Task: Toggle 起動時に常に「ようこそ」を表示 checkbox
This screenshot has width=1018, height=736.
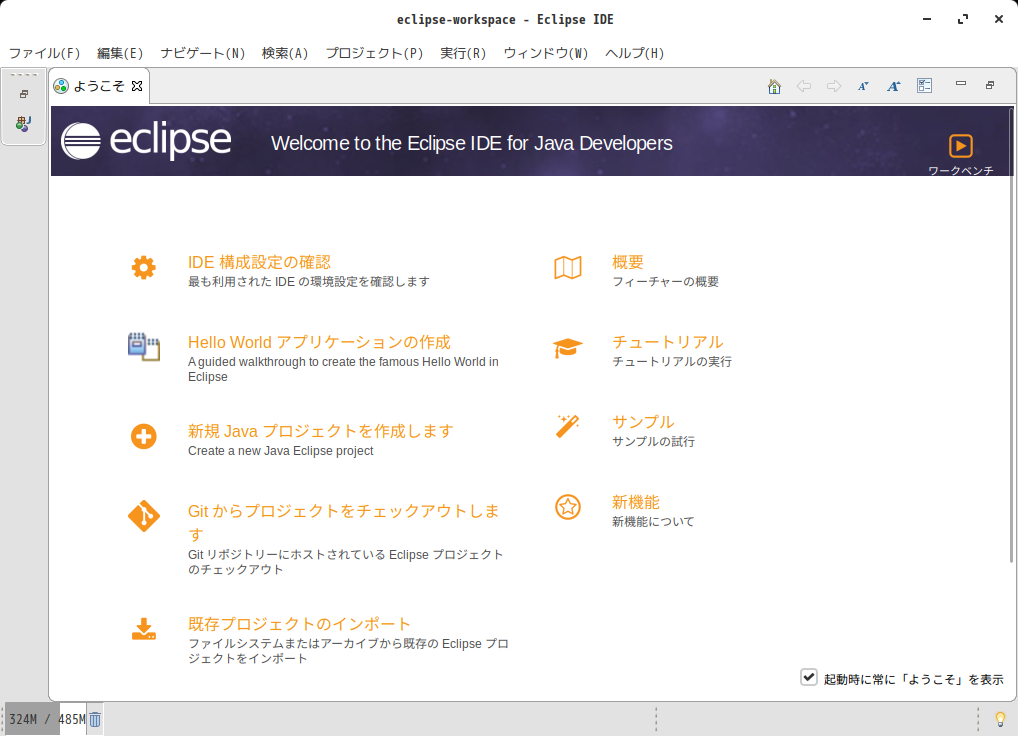Action: pos(808,678)
